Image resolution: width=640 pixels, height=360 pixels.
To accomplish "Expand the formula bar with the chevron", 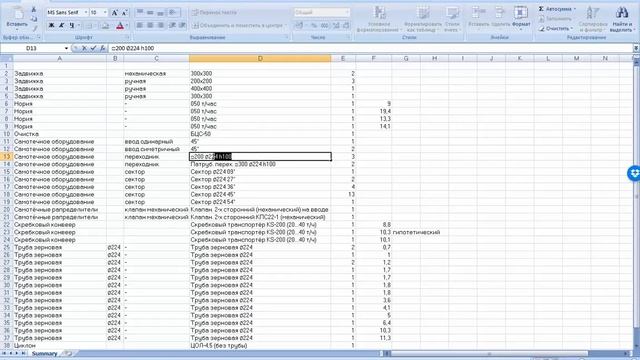I will pos(636,48).
